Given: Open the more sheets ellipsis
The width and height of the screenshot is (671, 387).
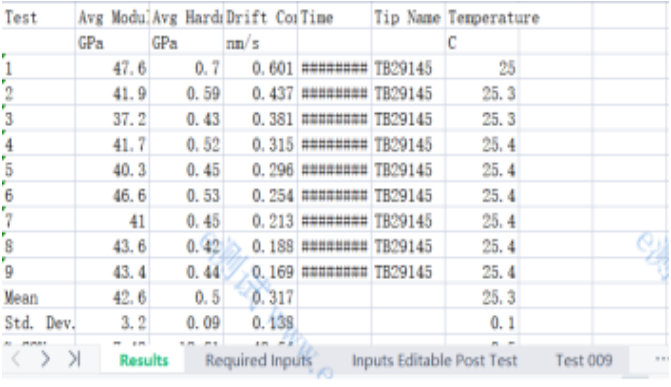Looking at the screenshot, I should (x=662, y=359).
